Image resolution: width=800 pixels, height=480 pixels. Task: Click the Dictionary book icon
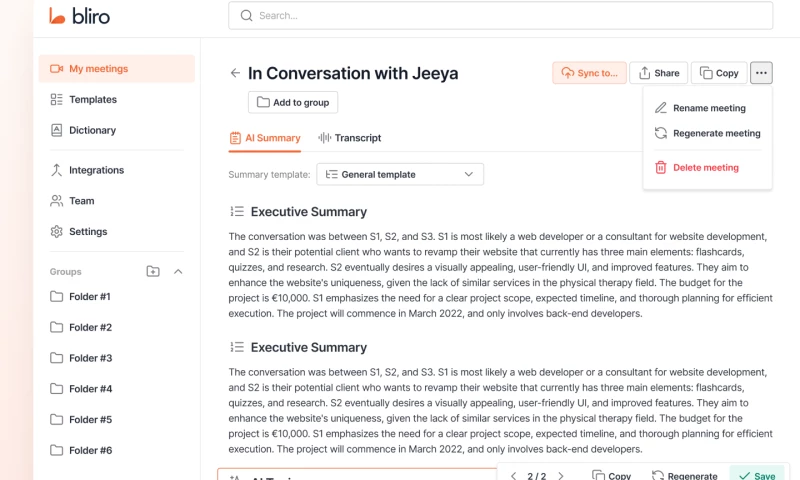(x=56, y=130)
